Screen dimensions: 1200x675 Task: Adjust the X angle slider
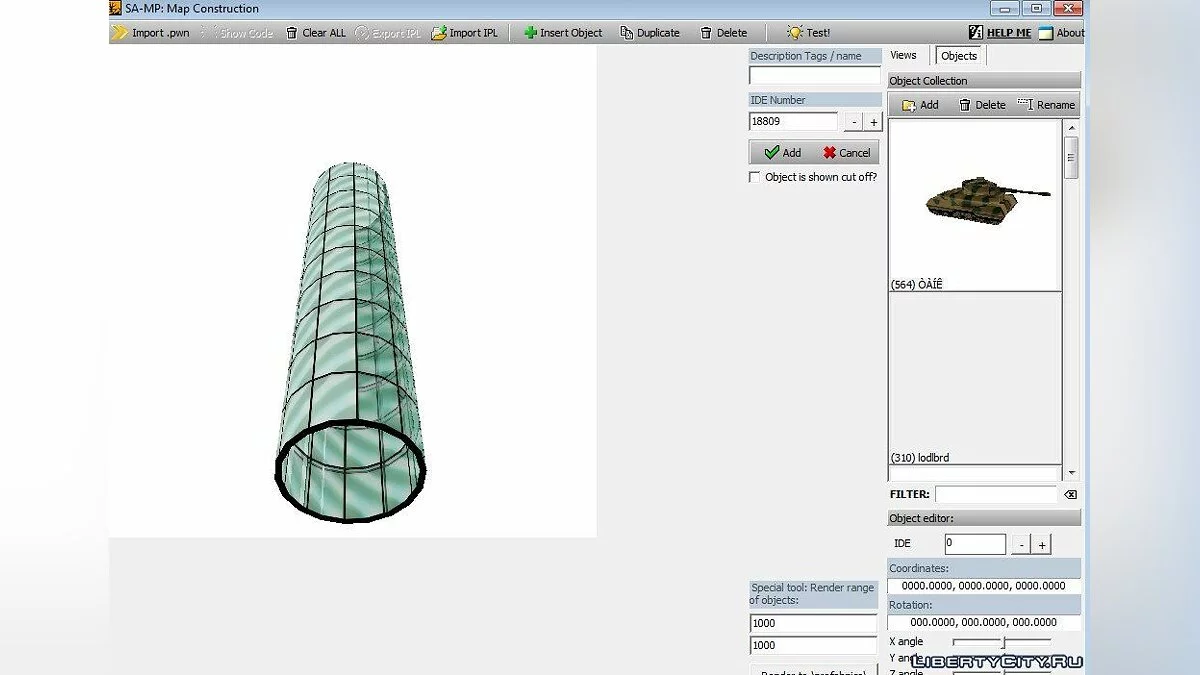coord(1003,642)
